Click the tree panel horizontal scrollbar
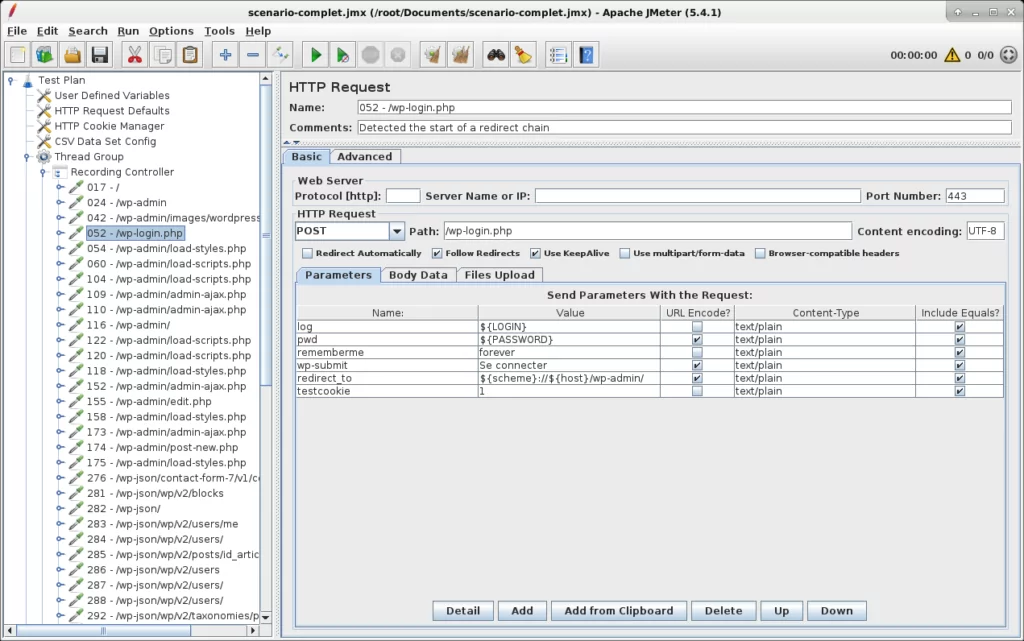This screenshot has width=1024, height=641. [x=103, y=631]
